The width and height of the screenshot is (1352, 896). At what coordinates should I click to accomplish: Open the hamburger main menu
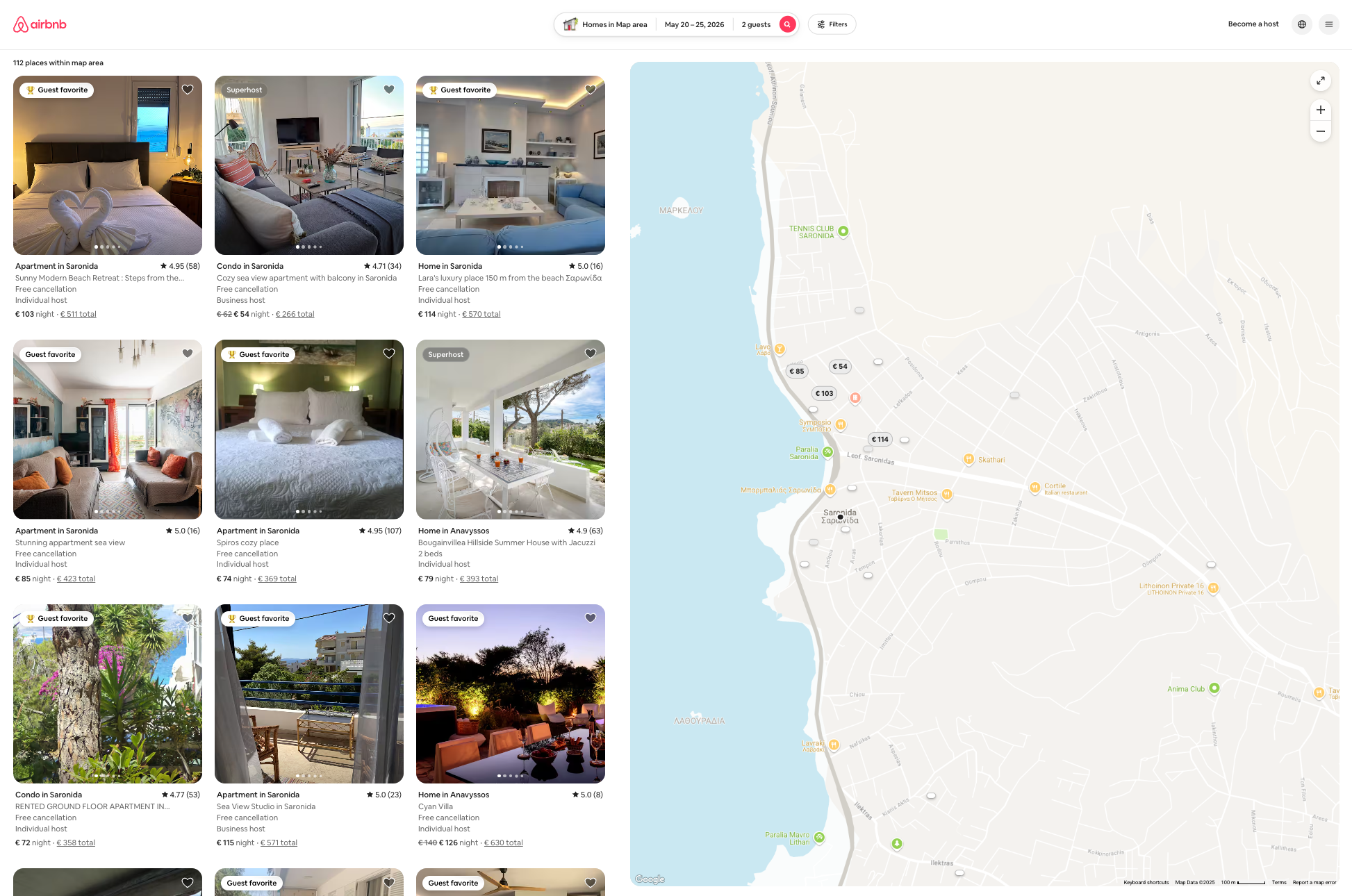pos(1328,24)
